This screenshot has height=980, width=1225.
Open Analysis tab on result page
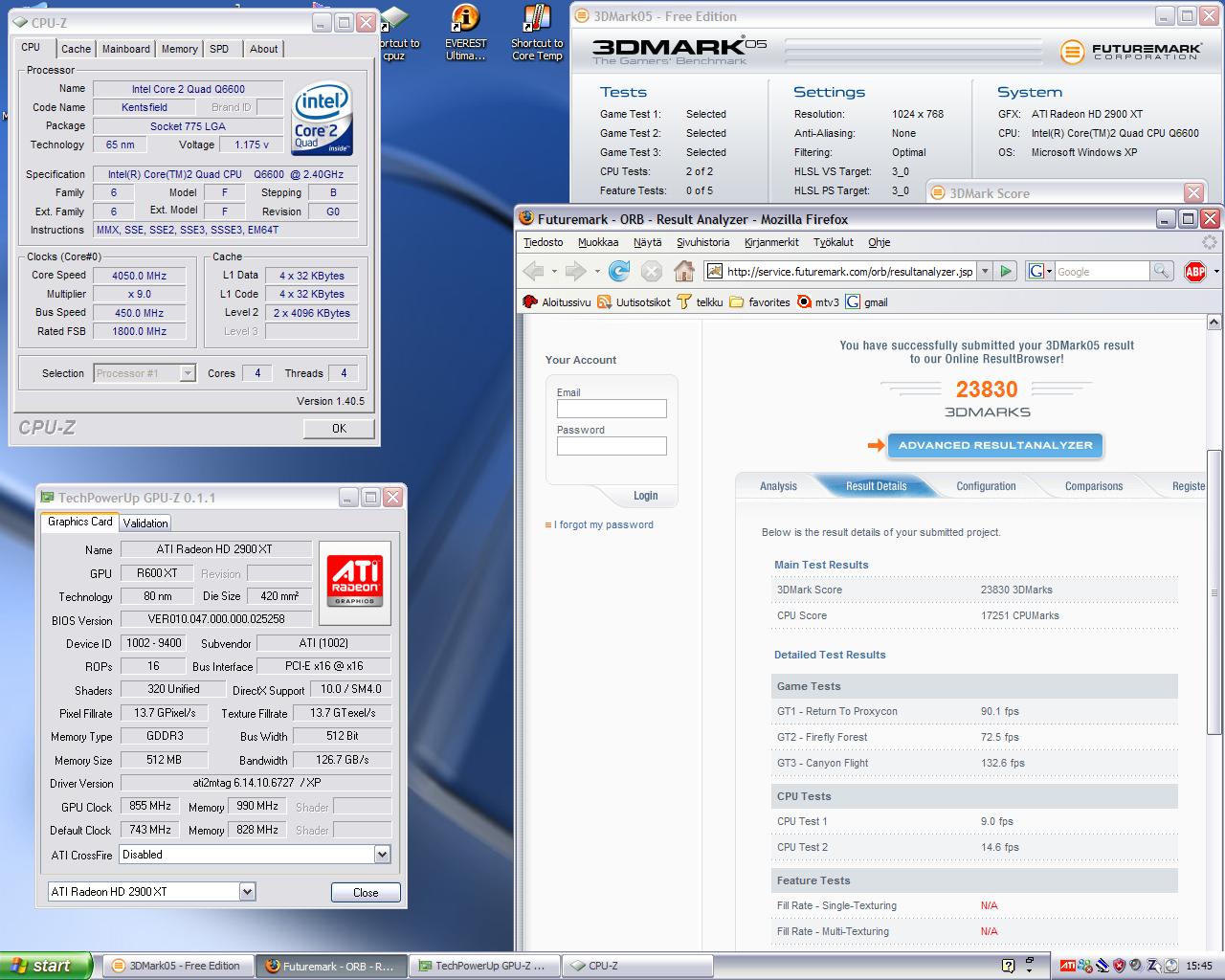tap(778, 486)
